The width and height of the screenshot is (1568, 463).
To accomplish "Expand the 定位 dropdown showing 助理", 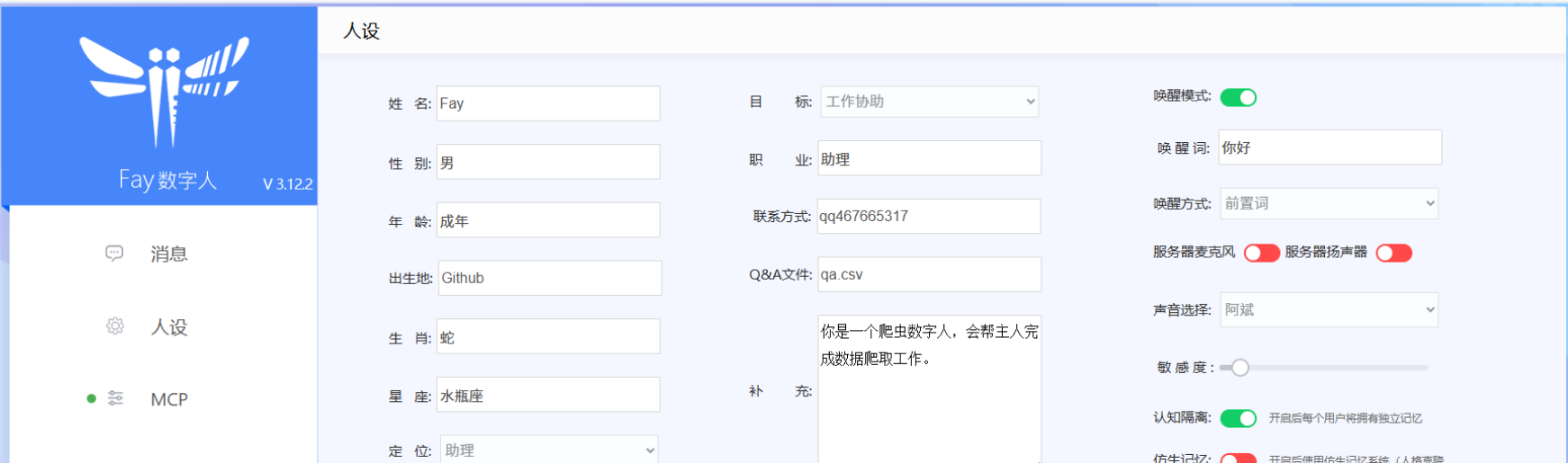I will point(549,449).
